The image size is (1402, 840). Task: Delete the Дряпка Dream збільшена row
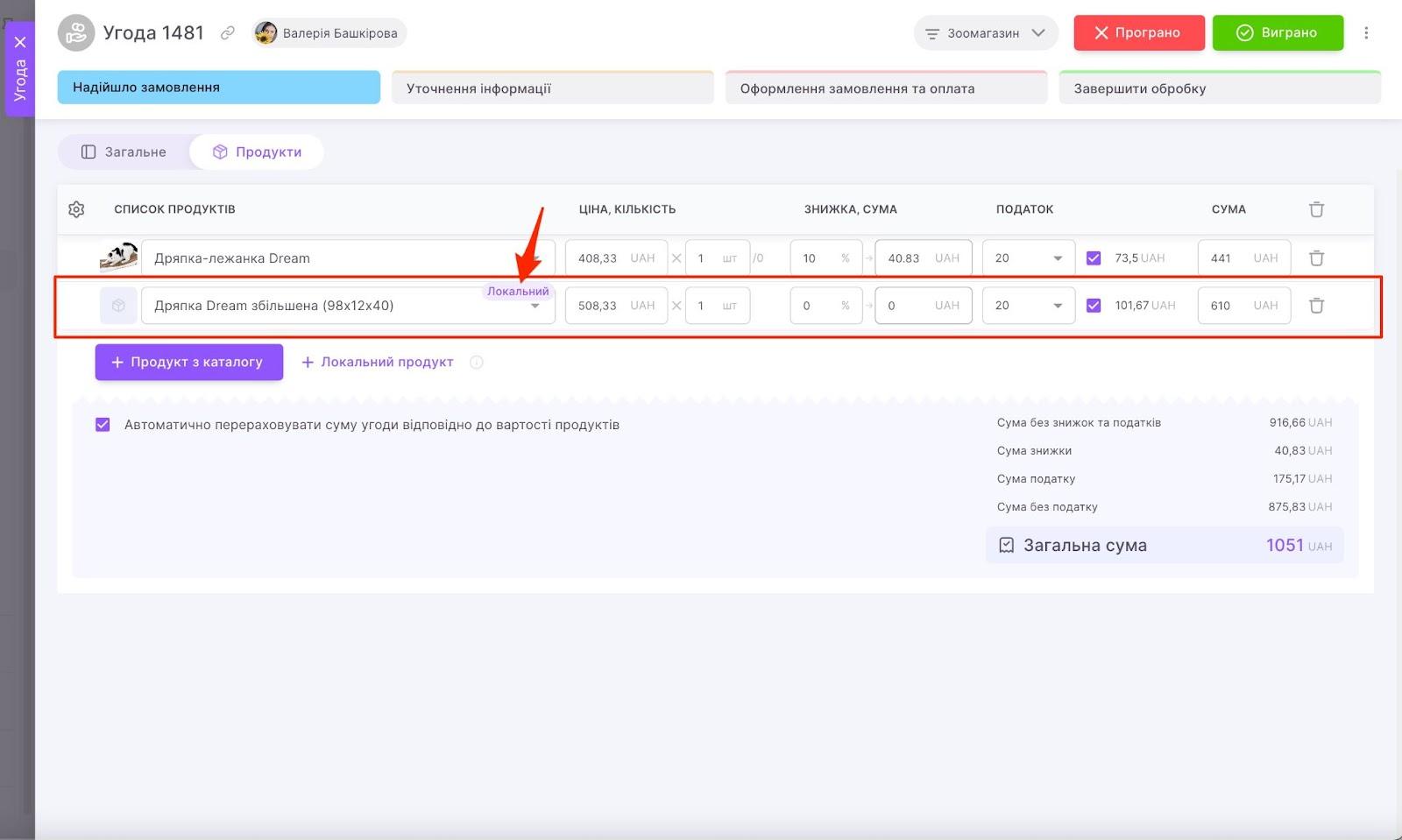(x=1316, y=306)
